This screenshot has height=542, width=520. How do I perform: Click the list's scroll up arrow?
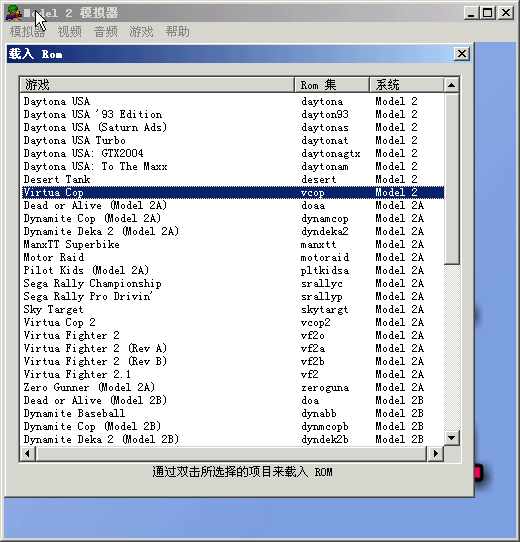[451, 85]
